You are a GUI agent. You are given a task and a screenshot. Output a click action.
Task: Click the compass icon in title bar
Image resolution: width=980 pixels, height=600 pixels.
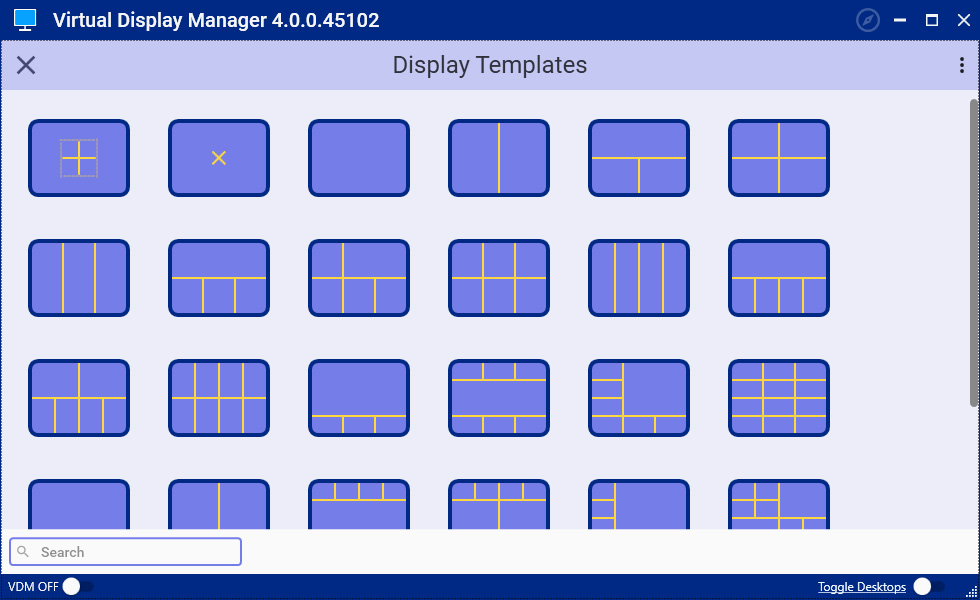[869, 20]
